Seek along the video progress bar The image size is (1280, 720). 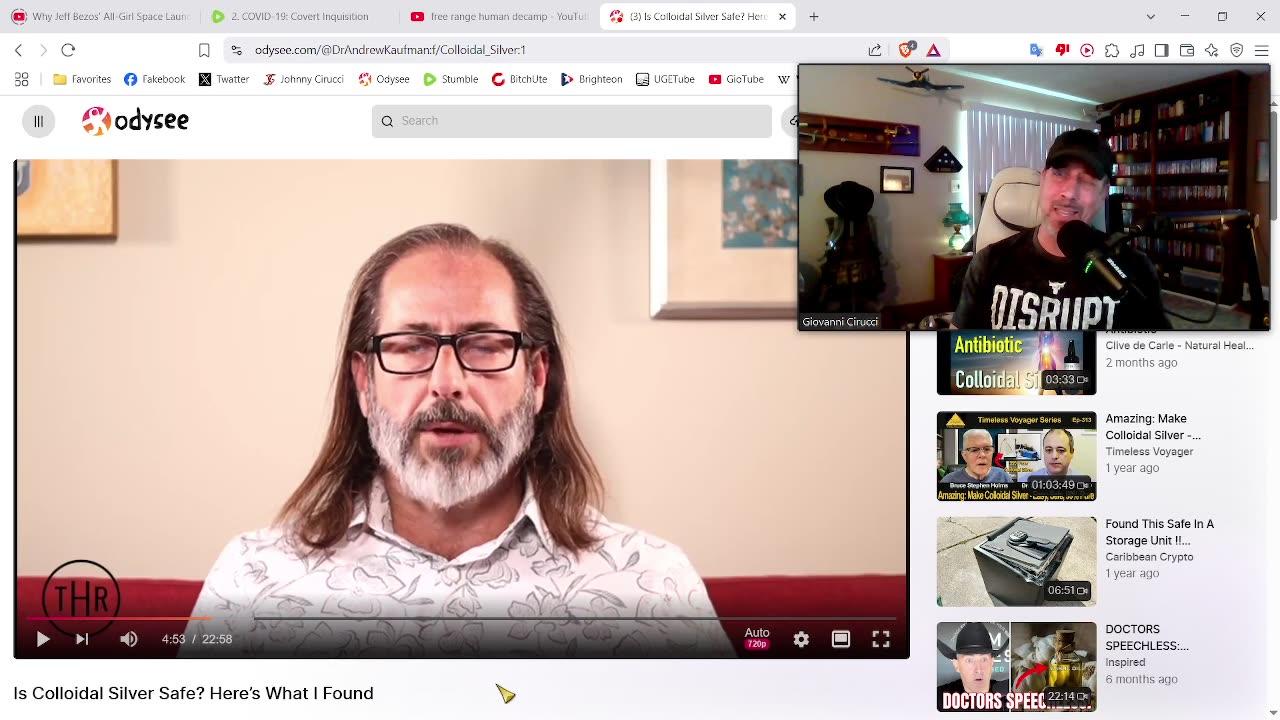point(461,619)
